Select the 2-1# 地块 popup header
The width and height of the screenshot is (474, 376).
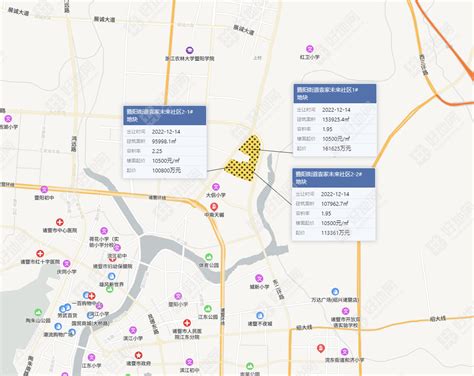pos(165,115)
